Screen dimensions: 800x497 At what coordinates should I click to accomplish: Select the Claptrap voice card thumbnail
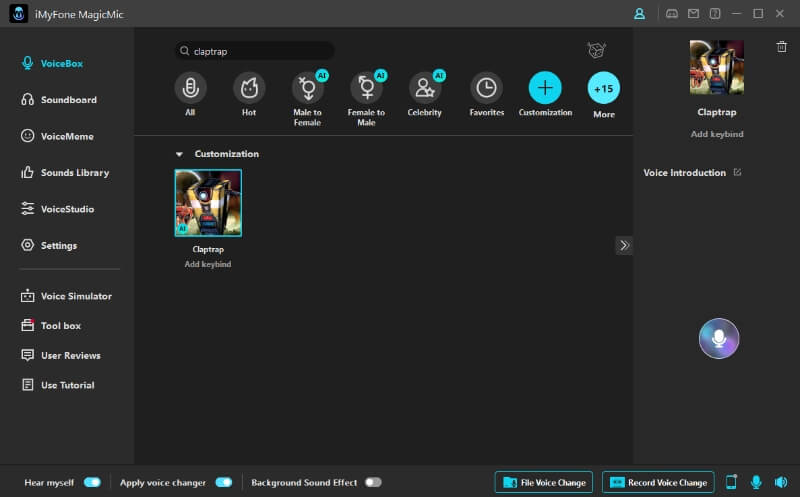pyautogui.click(x=208, y=203)
